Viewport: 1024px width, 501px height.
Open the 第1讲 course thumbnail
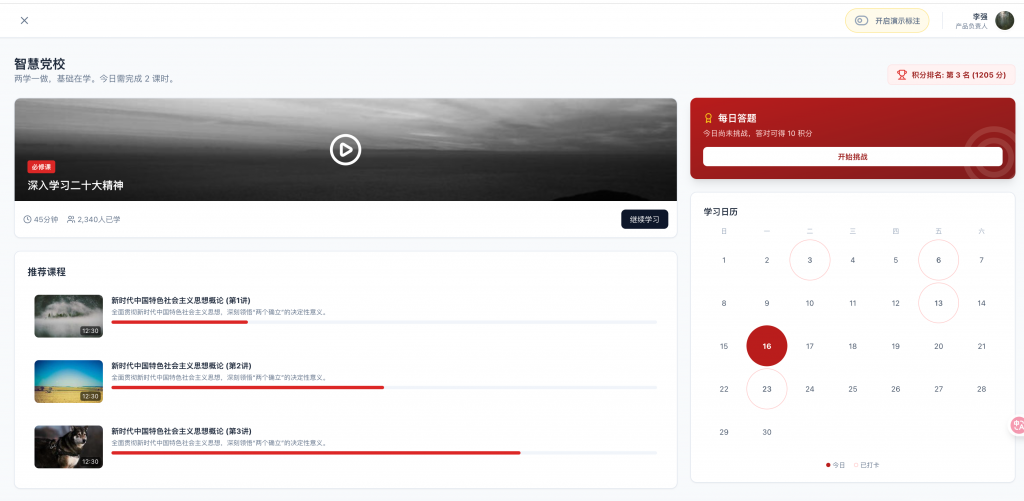(x=68, y=316)
